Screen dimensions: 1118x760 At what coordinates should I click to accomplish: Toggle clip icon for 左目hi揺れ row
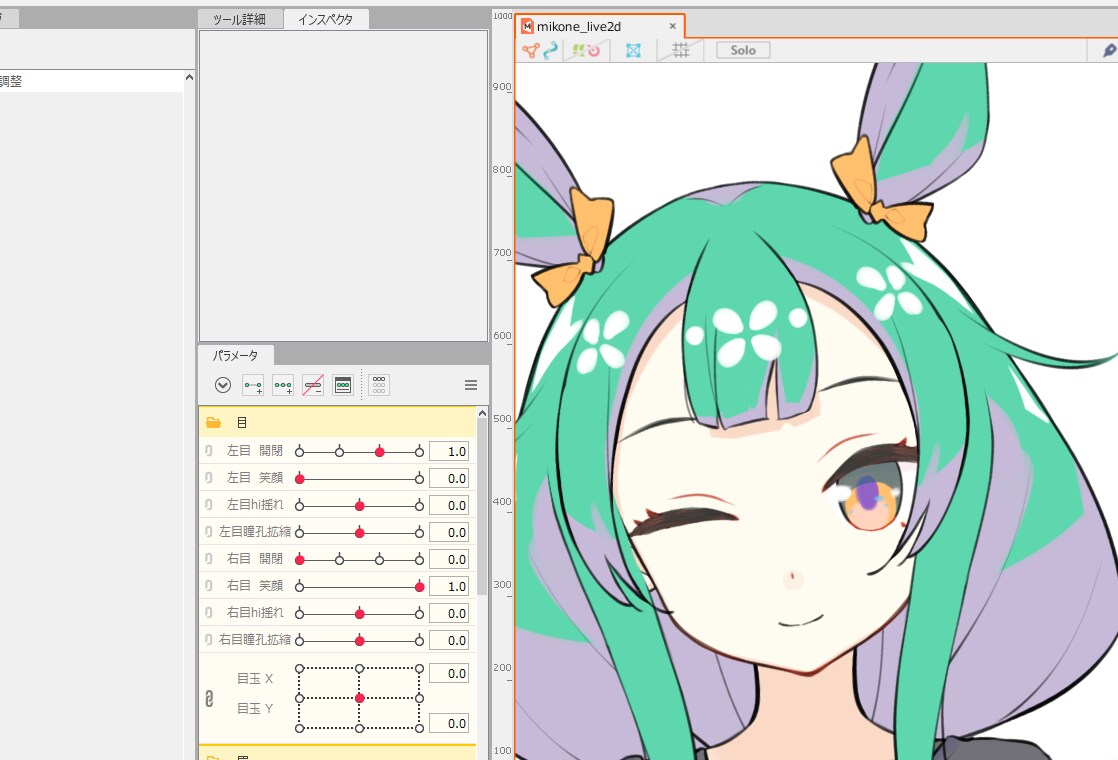(209, 505)
